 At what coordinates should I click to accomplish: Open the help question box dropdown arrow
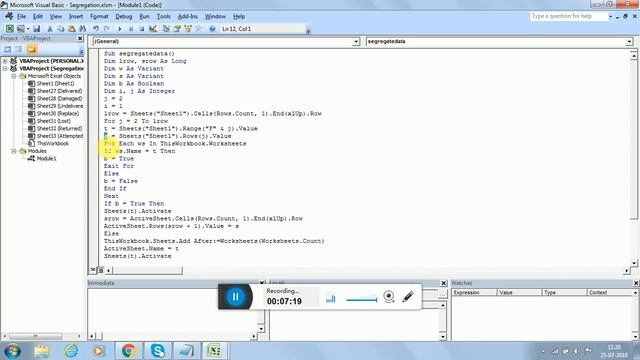611,16
